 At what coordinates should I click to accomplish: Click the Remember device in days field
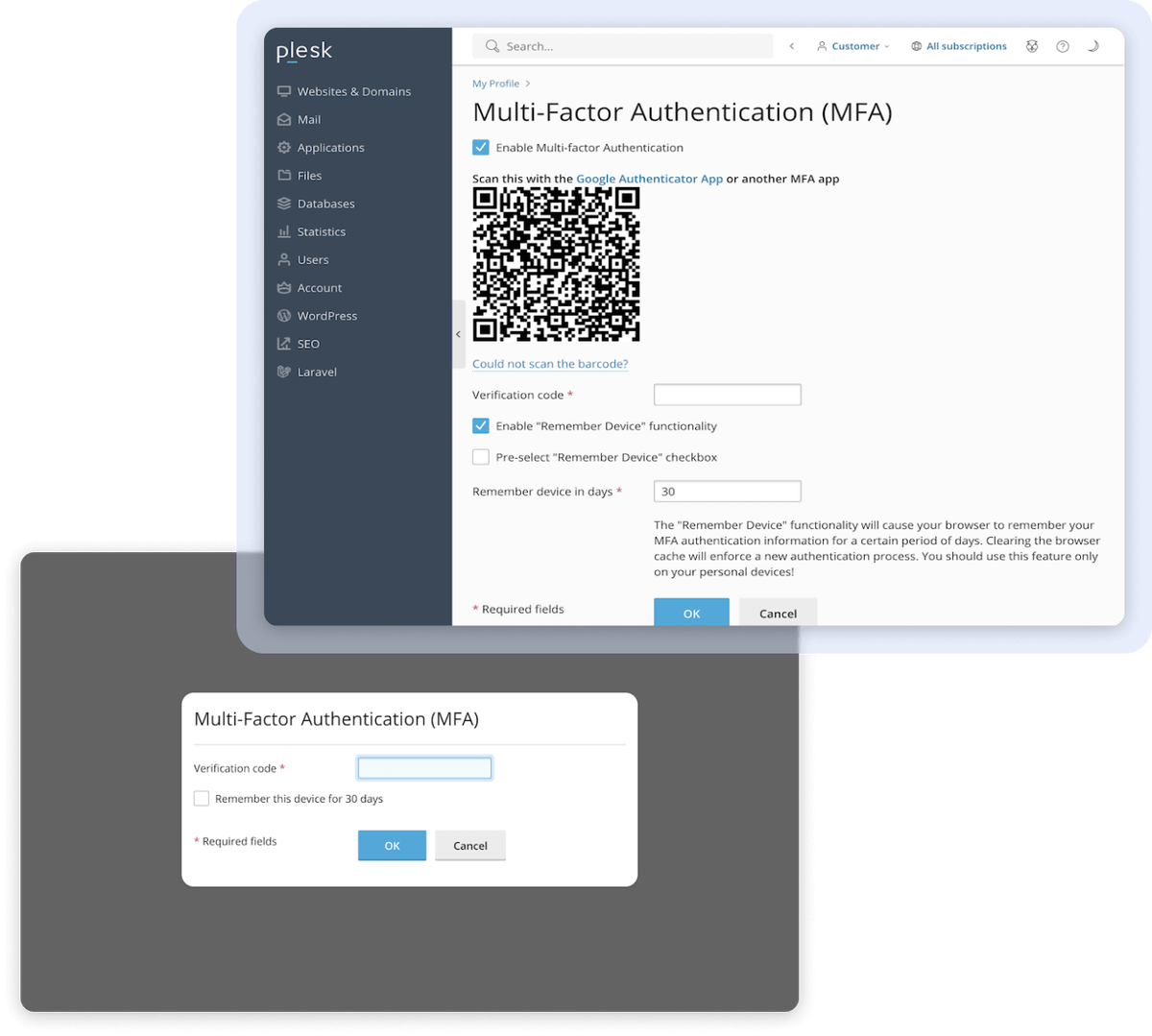(727, 492)
